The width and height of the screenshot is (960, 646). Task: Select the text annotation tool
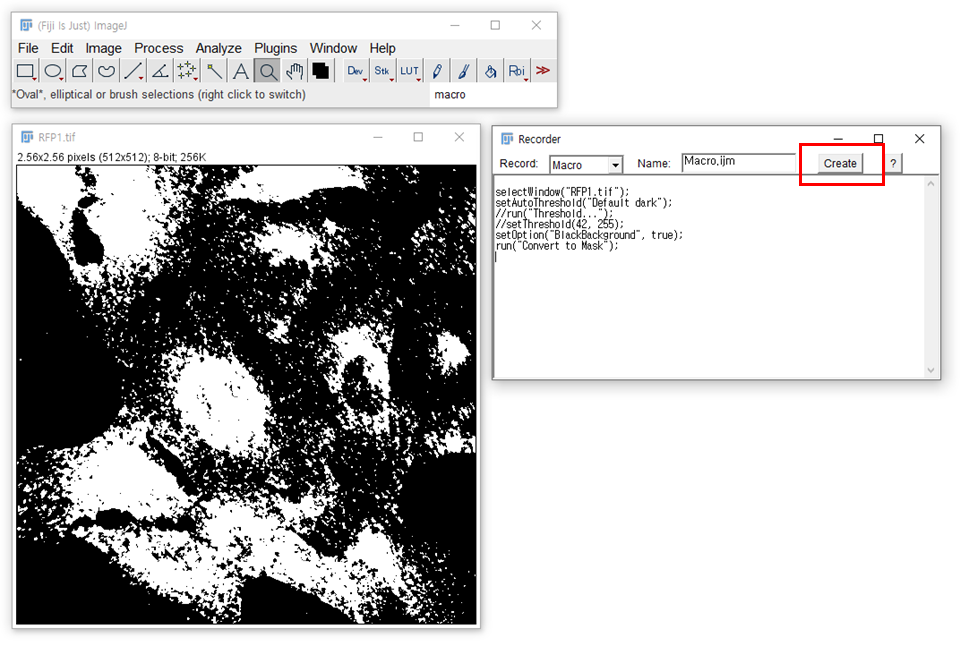[x=240, y=70]
